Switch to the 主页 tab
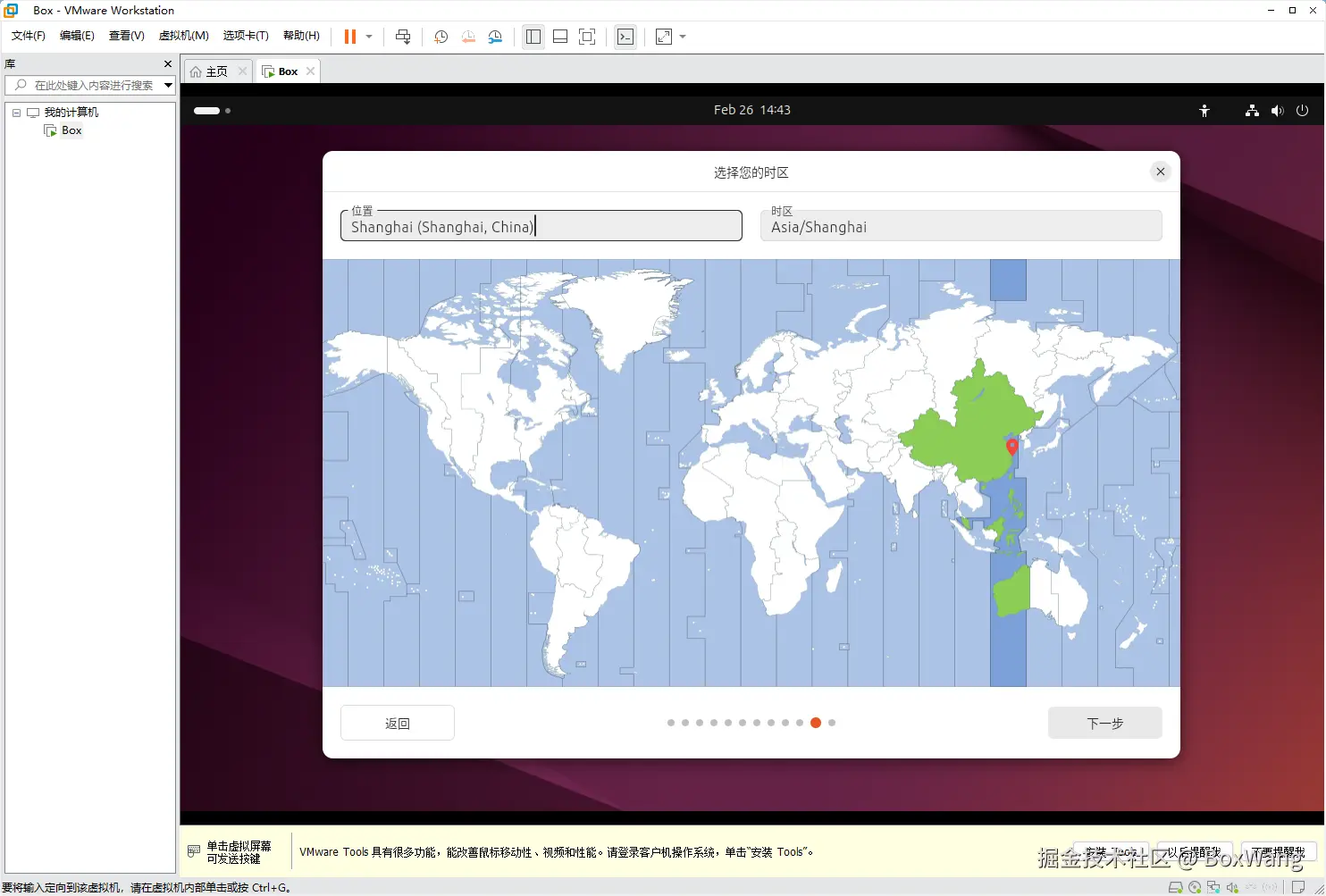Image resolution: width=1326 pixels, height=896 pixels. (x=217, y=71)
